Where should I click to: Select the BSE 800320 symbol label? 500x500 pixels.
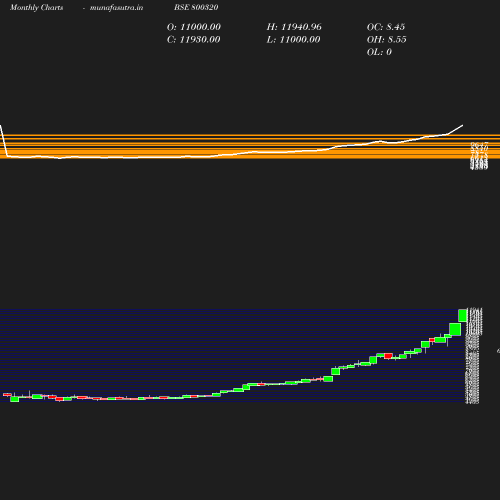pyautogui.click(x=196, y=7)
